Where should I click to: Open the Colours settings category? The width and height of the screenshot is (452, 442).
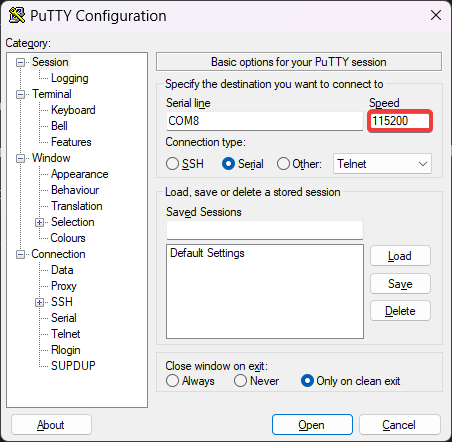(68, 238)
